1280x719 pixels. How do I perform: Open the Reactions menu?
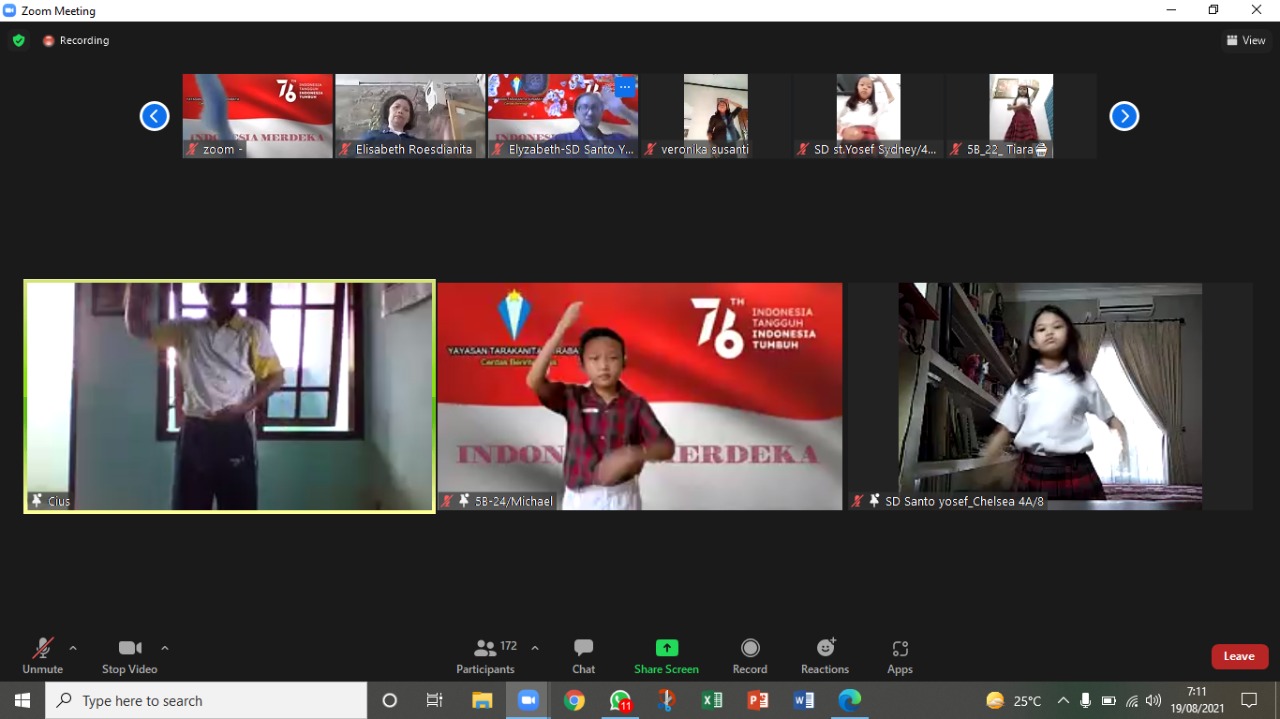click(825, 655)
